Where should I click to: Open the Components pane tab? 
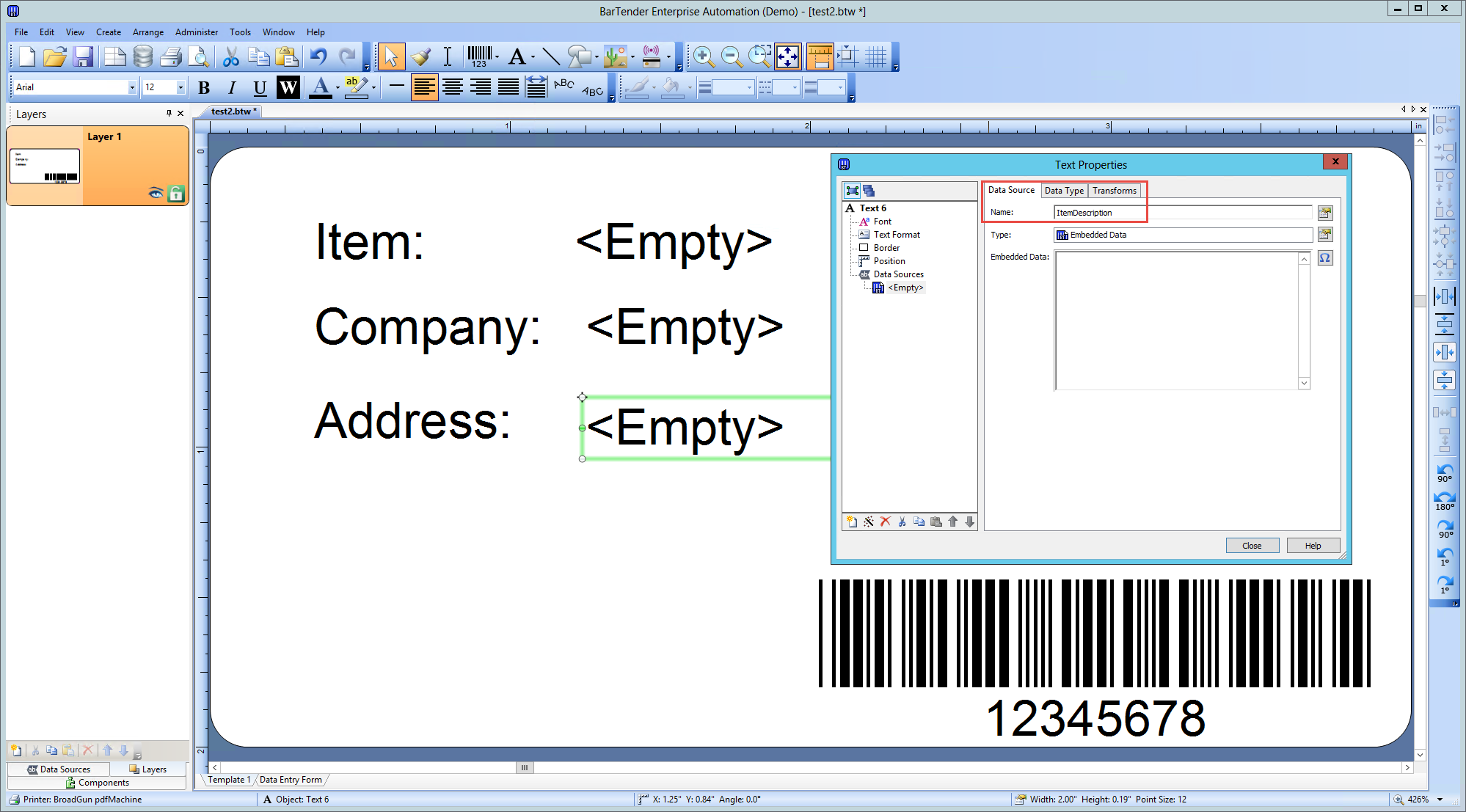click(97, 783)
